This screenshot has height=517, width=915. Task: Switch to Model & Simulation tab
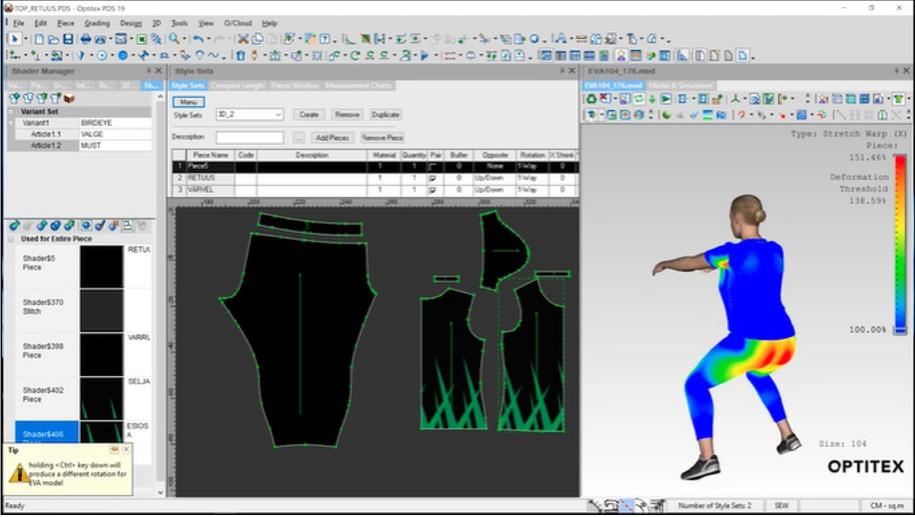(681, 85)
